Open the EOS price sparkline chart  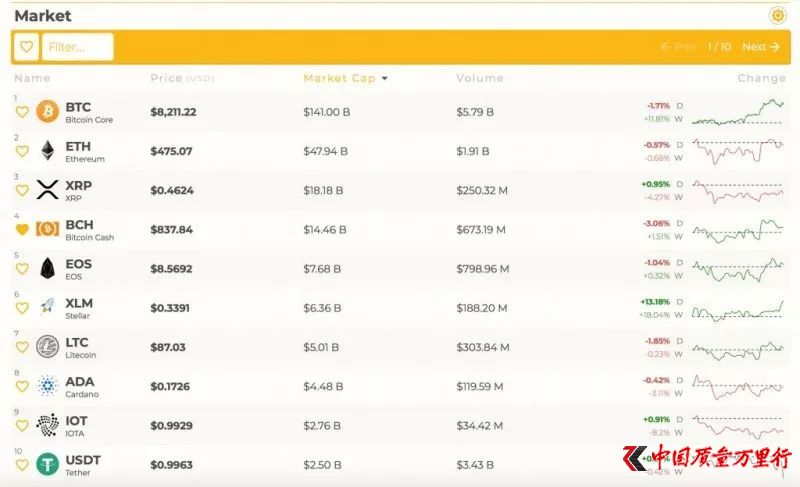point(738,269)
